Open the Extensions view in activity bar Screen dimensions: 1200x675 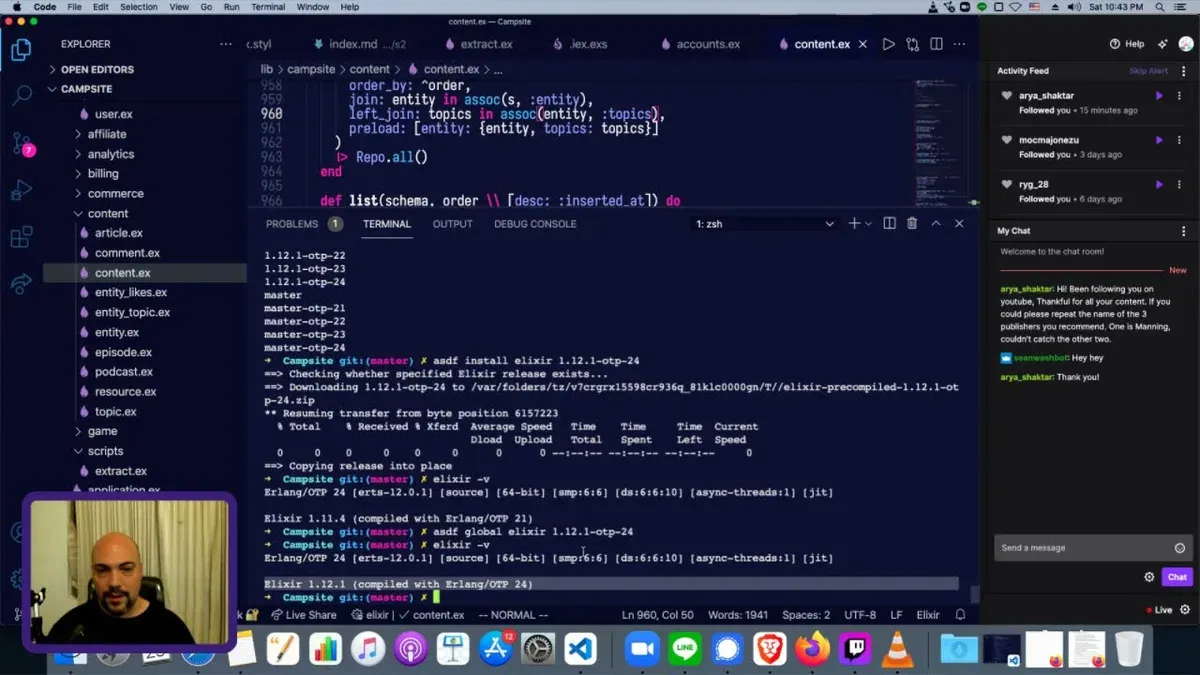[21, 237]
